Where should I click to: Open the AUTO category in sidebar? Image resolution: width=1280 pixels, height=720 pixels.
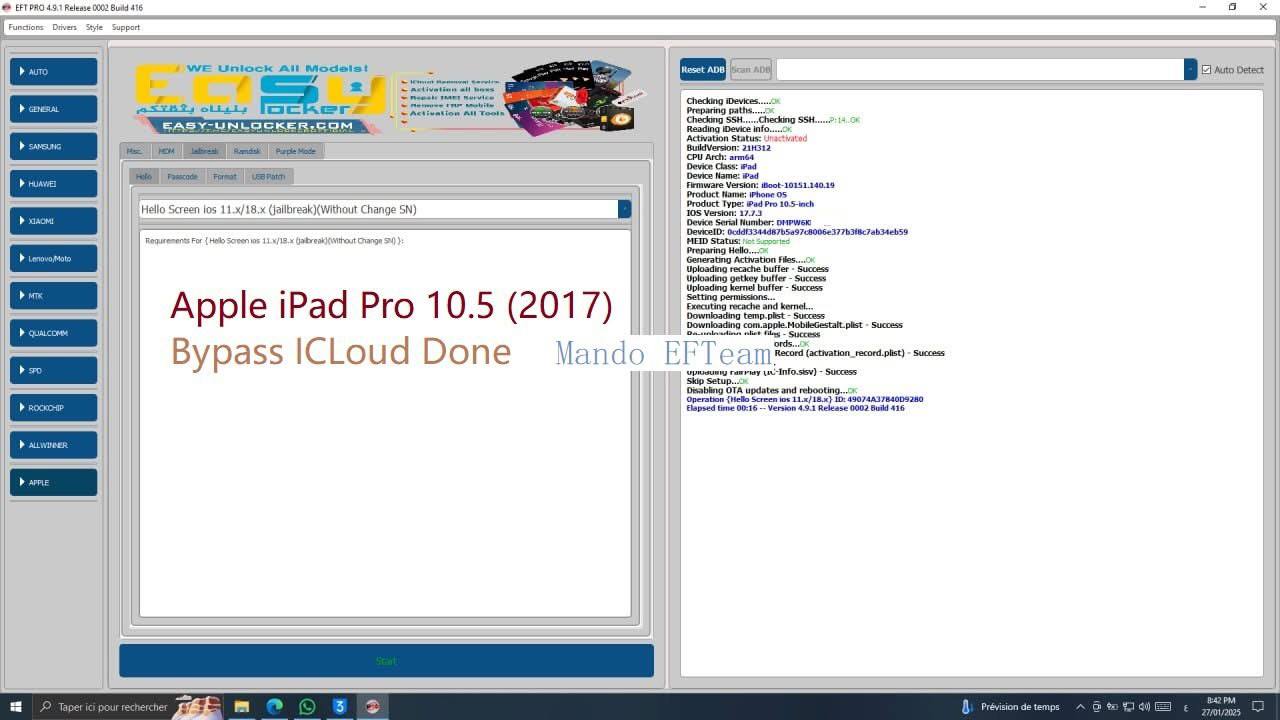53,72
